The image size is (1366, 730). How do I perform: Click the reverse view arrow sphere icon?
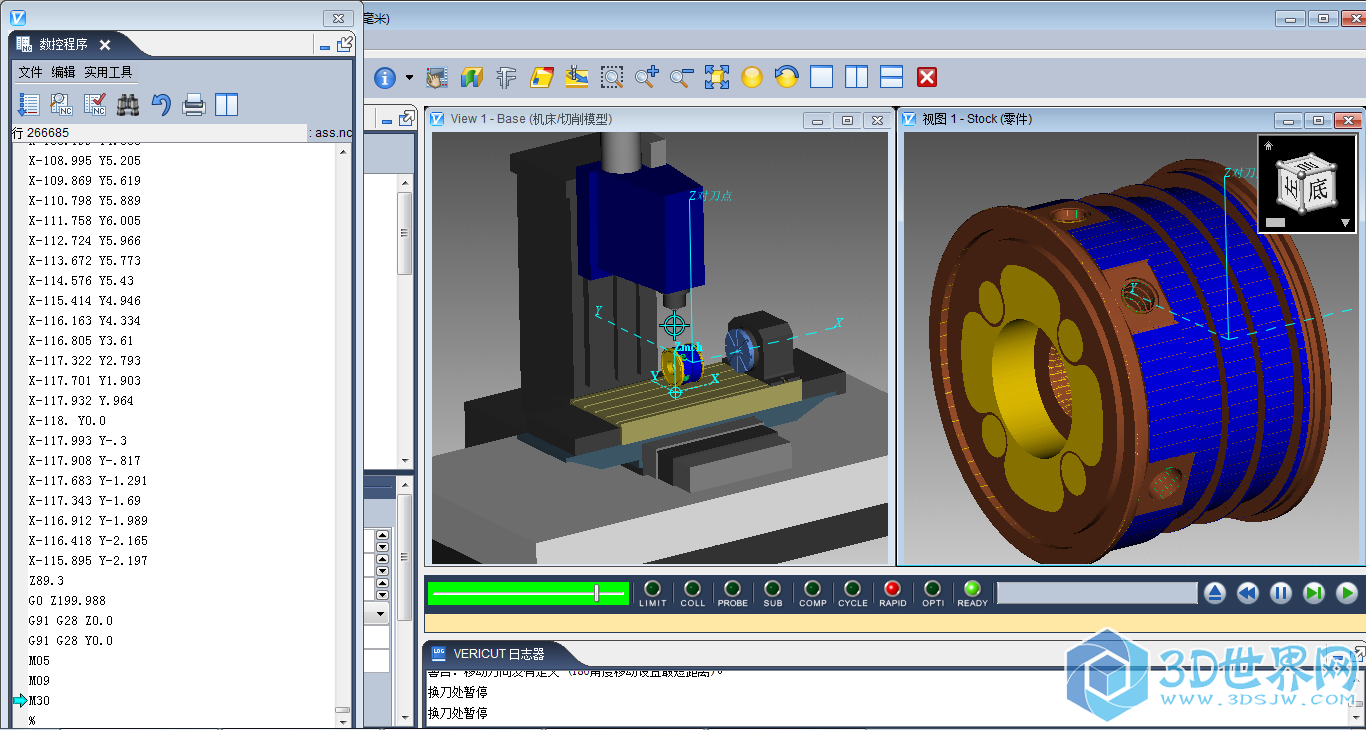click(x=787, y=77)
